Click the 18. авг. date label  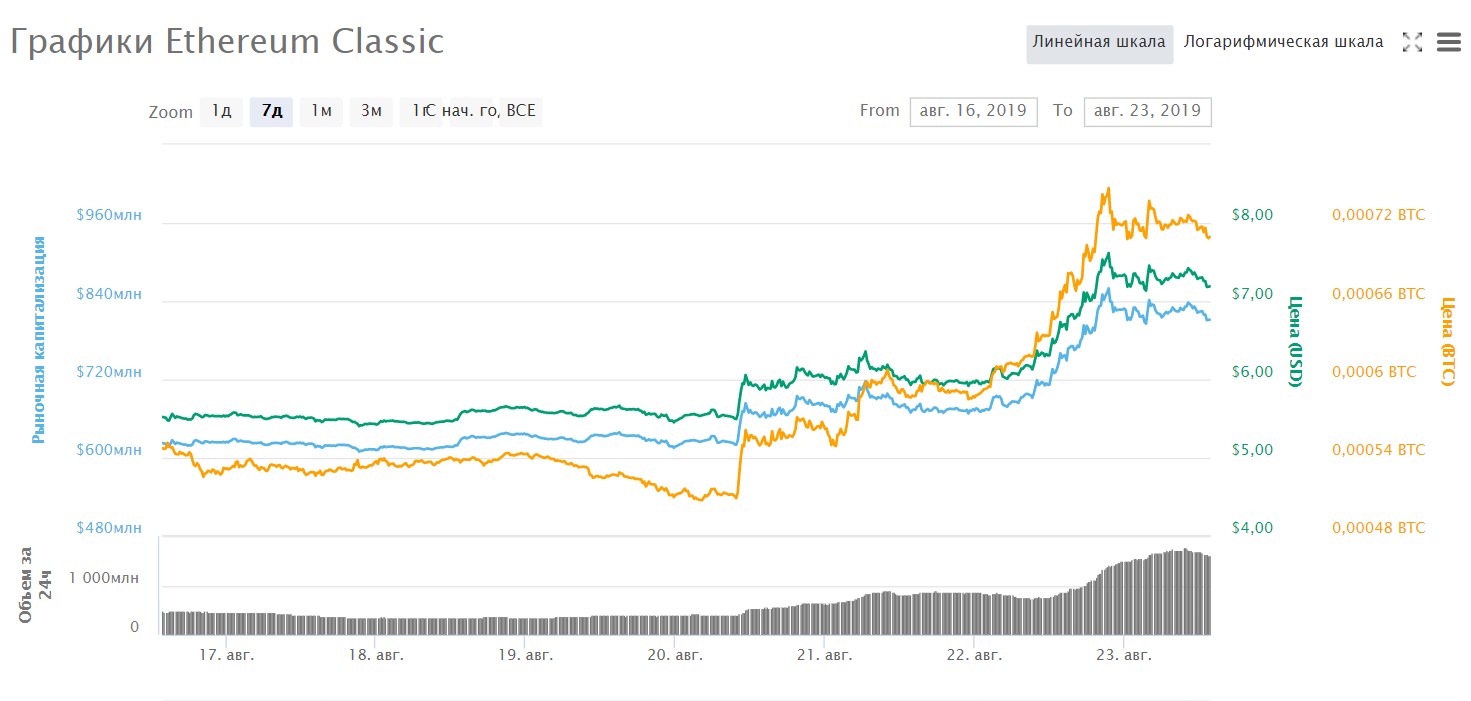pyautogui.click(x=376, y=656)
